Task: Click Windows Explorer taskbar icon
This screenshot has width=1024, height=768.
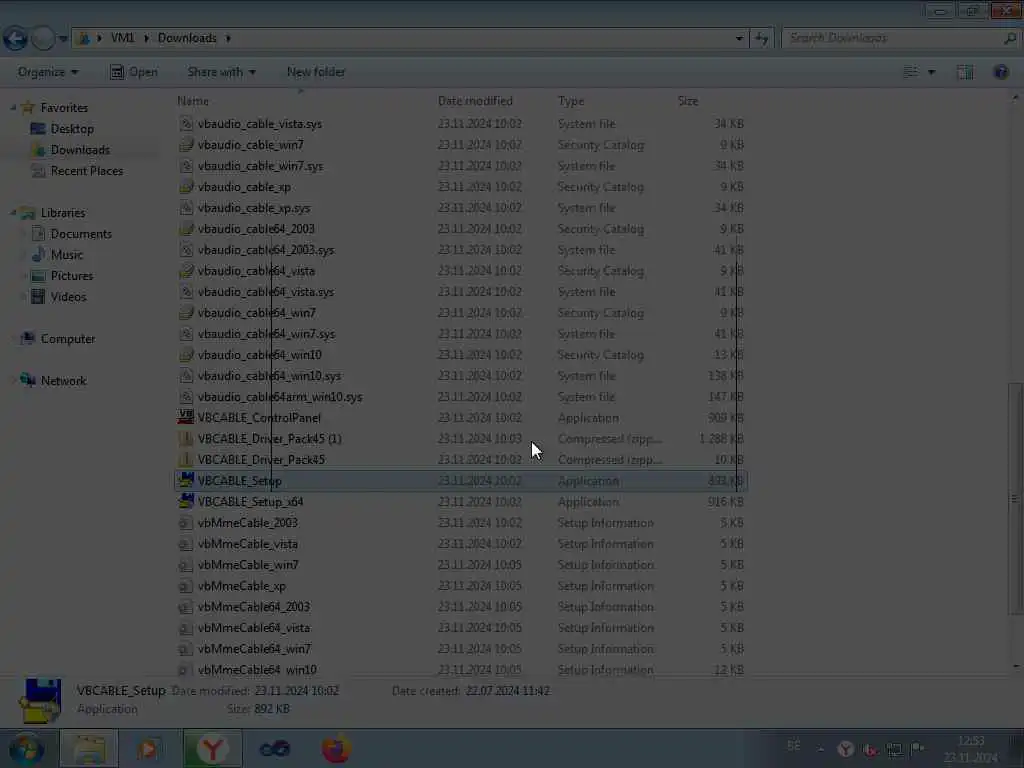Action: click(x=89, y=749)
